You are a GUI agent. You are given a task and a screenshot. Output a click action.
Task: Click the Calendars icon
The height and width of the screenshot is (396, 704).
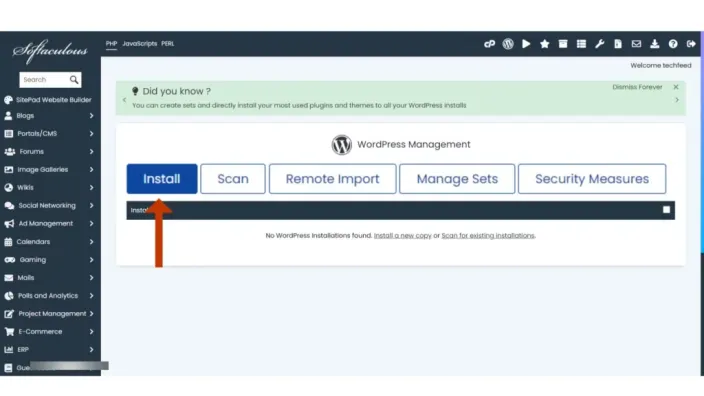8,242
